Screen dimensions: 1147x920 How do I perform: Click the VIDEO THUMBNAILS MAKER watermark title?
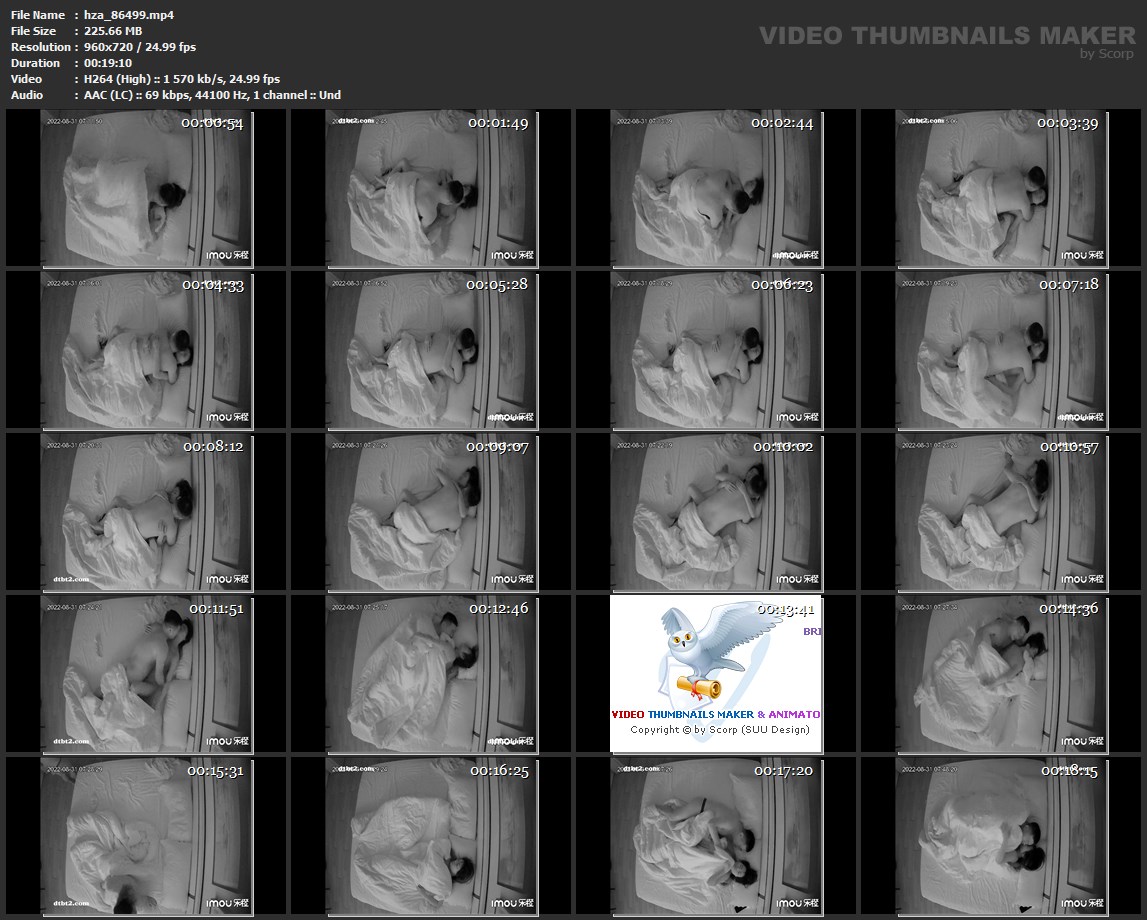coord(946,36)
